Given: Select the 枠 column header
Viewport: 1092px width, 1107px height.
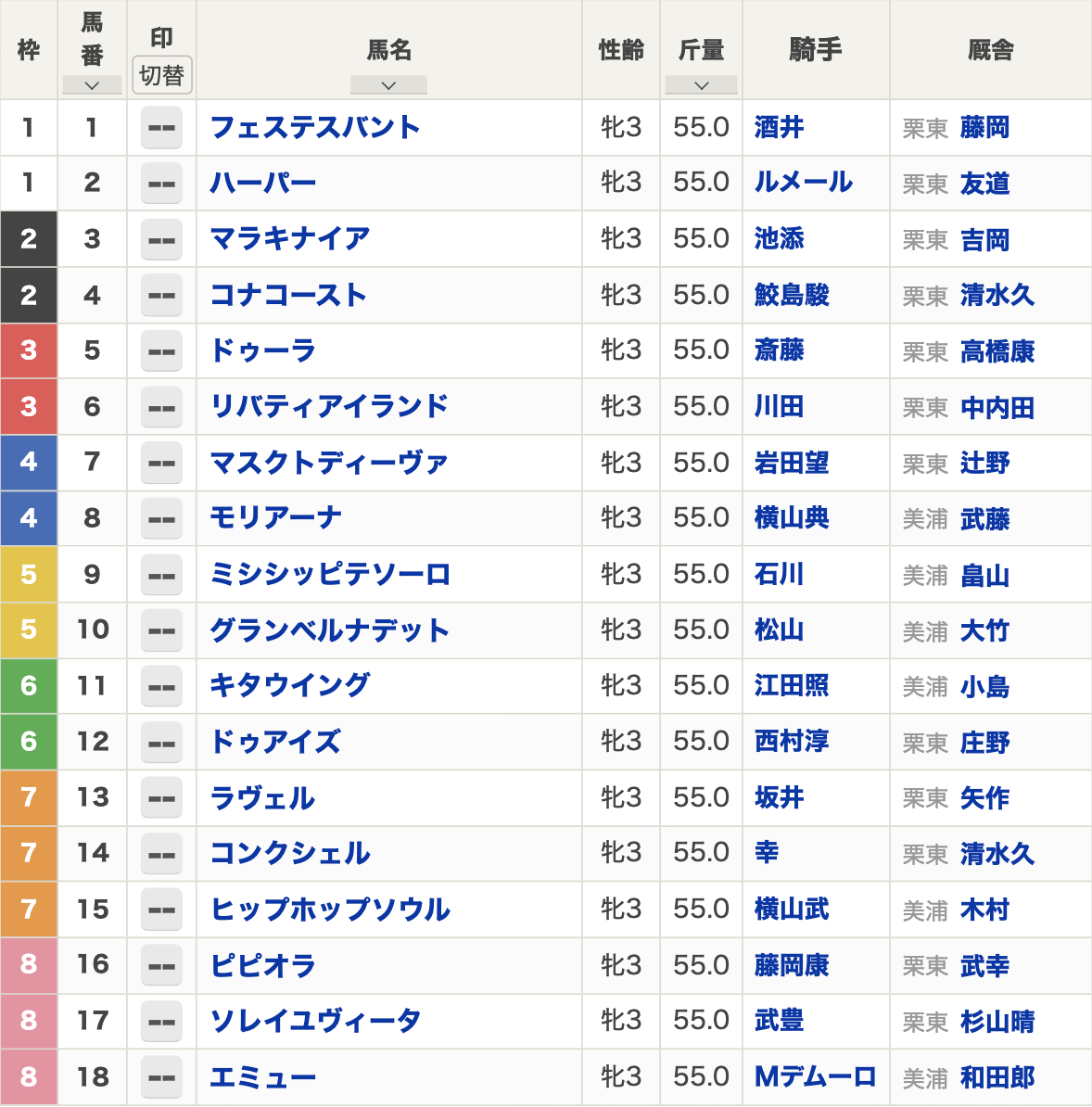Looking at the screenshot, I should point(28,50).
